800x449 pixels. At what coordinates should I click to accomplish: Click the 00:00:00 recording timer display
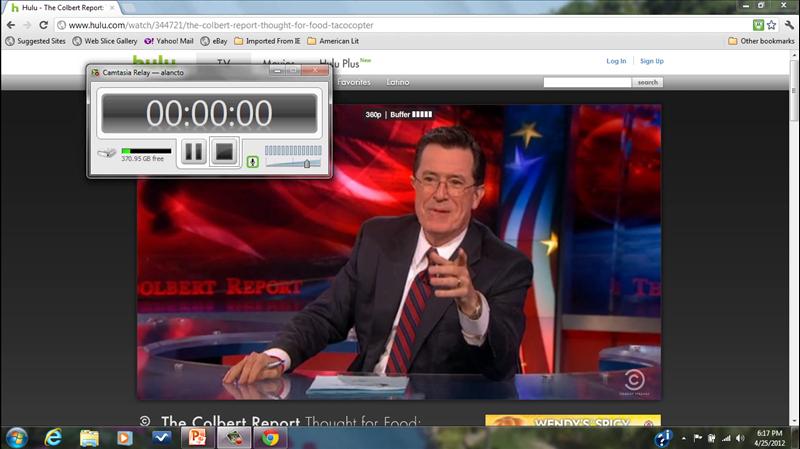coord(209,113)
